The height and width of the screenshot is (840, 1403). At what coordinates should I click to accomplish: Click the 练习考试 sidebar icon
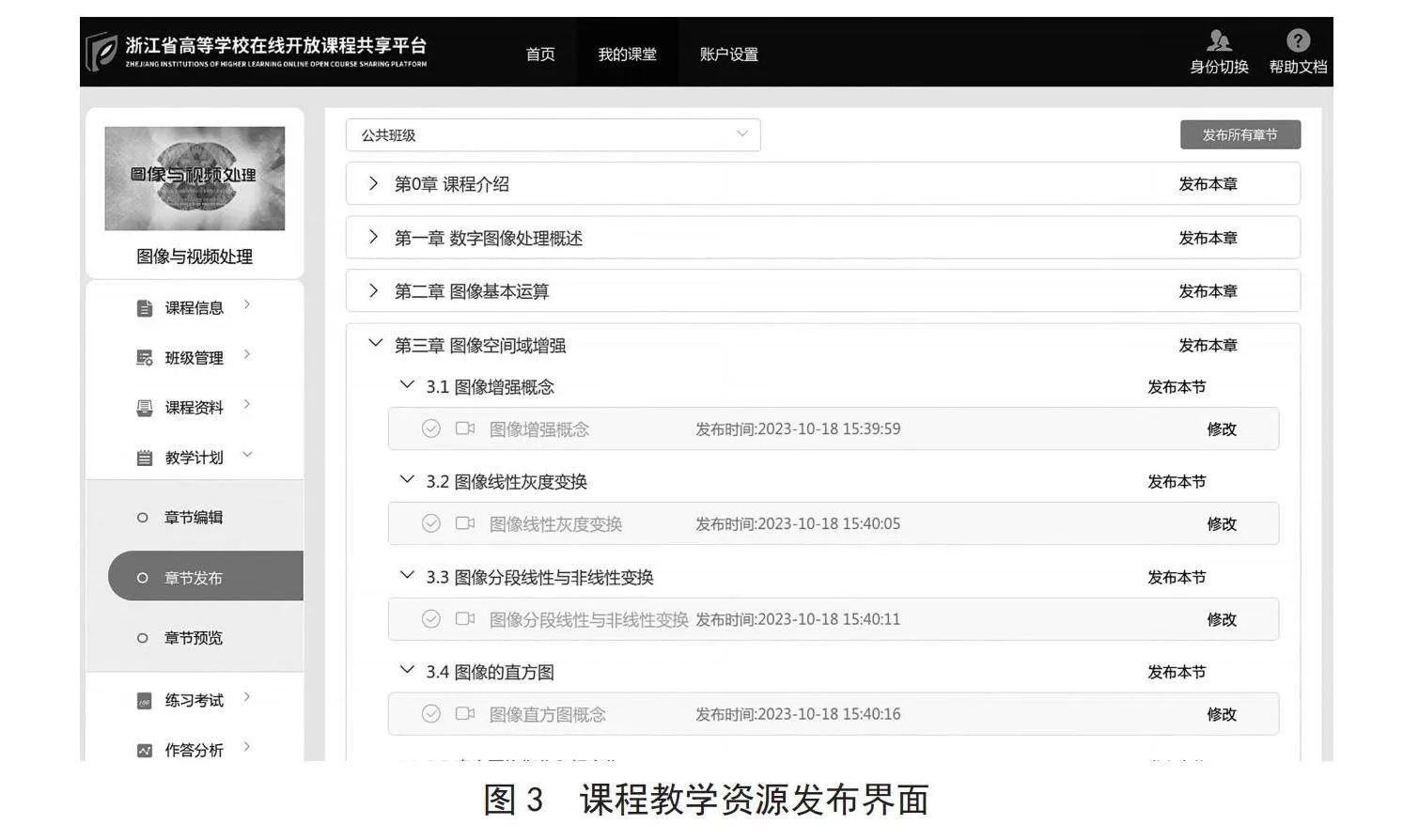(145, 701)
